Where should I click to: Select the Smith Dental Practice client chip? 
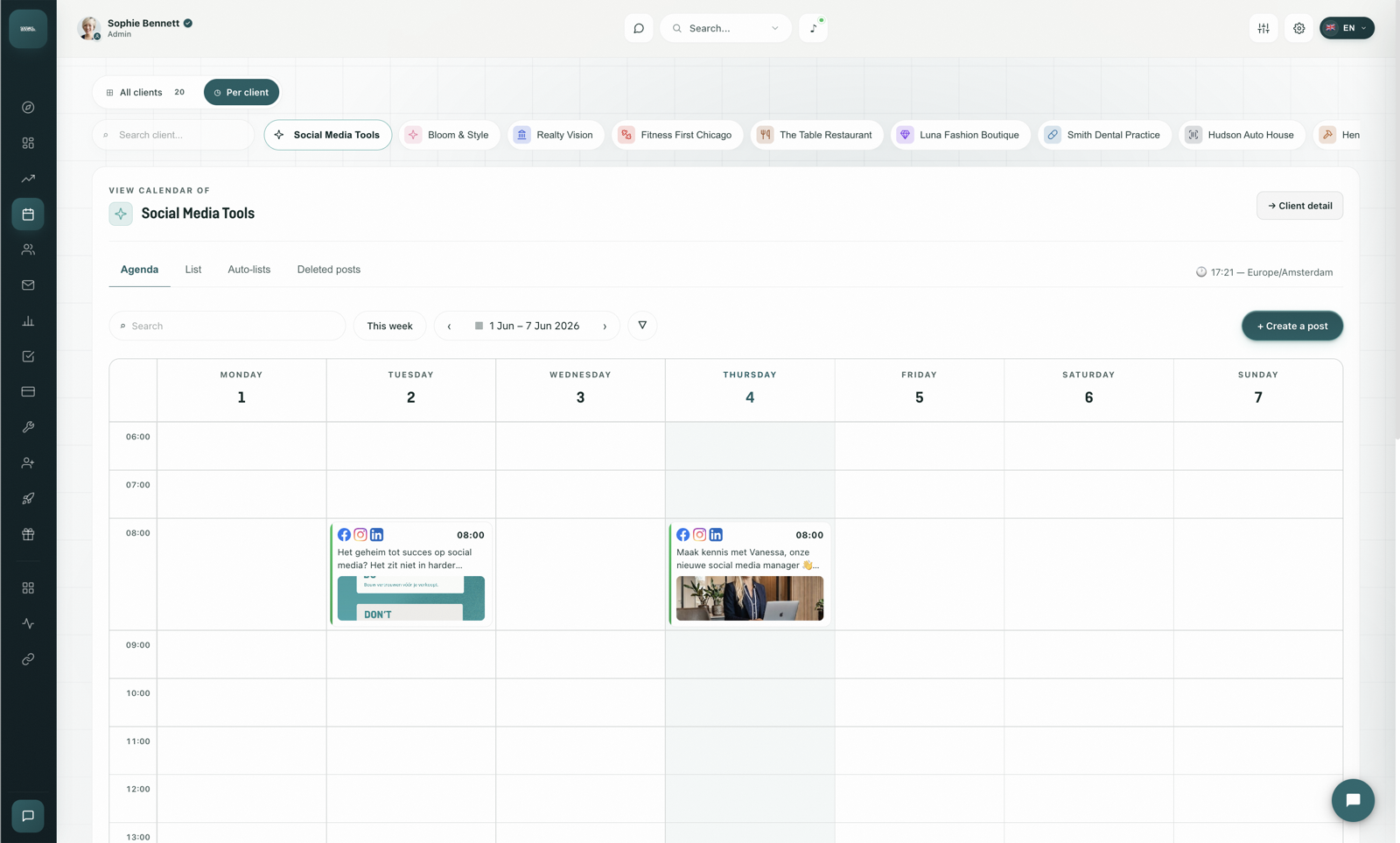coord(1105,135)
